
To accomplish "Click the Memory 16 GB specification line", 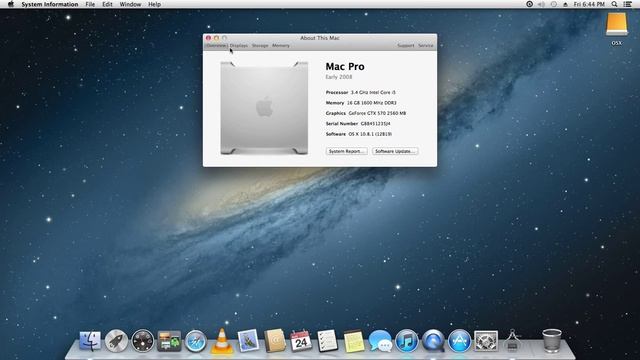I will [361, 103].
